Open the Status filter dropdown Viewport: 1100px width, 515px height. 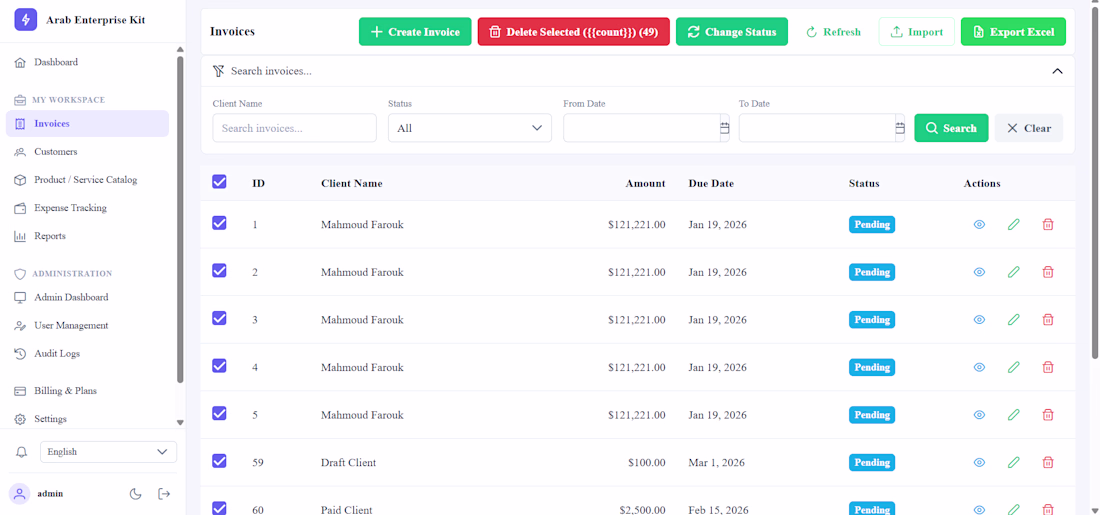click(470, 128)
